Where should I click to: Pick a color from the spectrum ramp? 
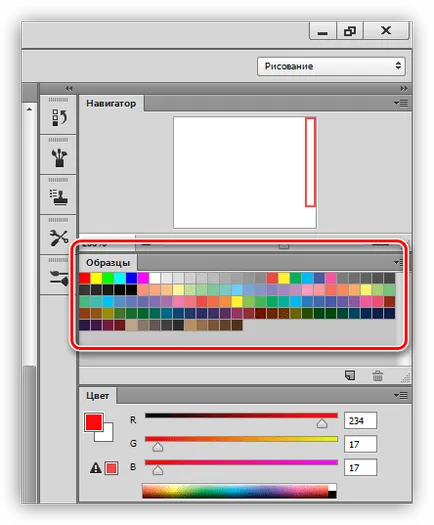[235, 491]
